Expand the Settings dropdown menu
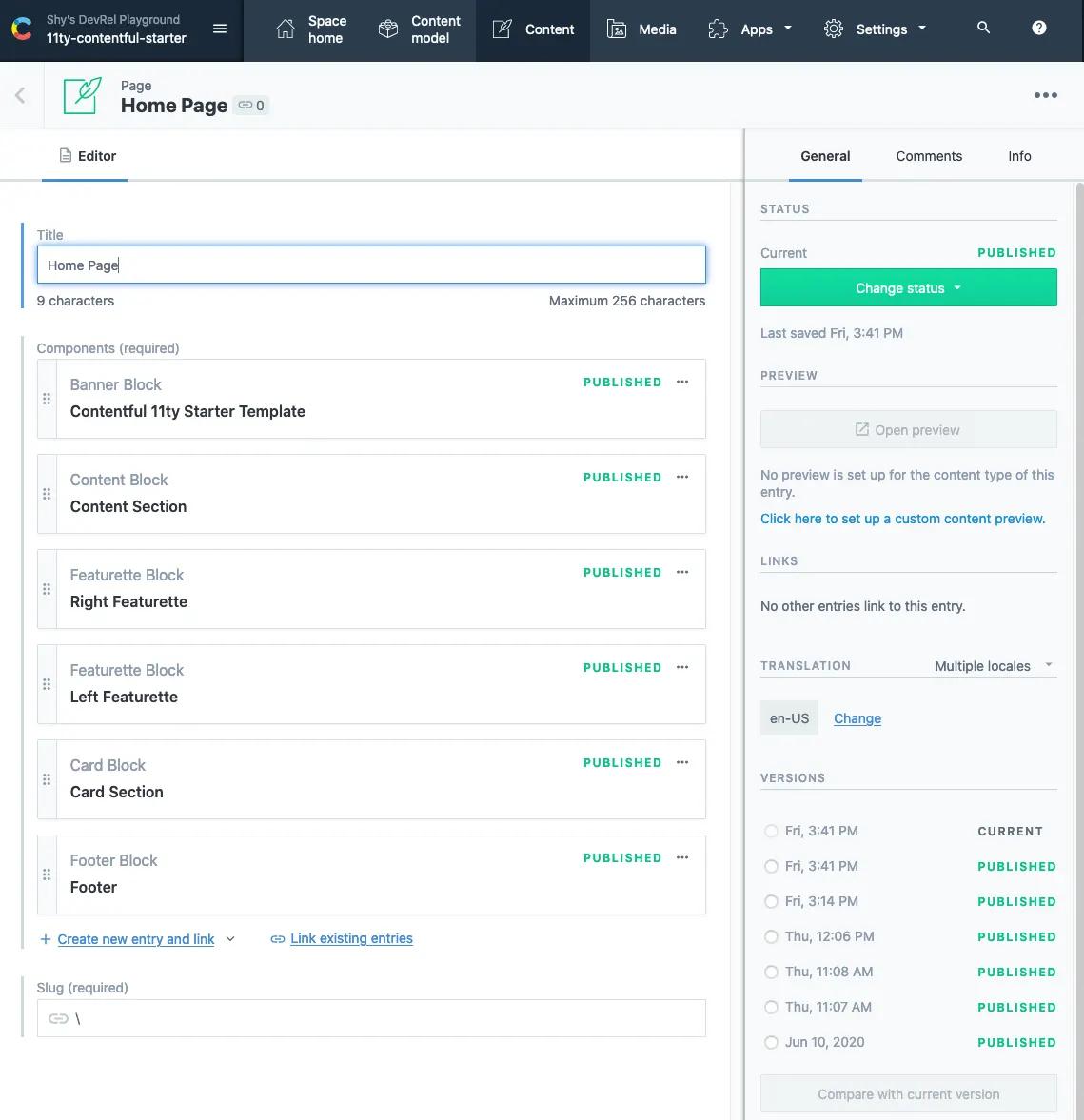This screenshot has width=1084, height=1120. tap(875, 29)
